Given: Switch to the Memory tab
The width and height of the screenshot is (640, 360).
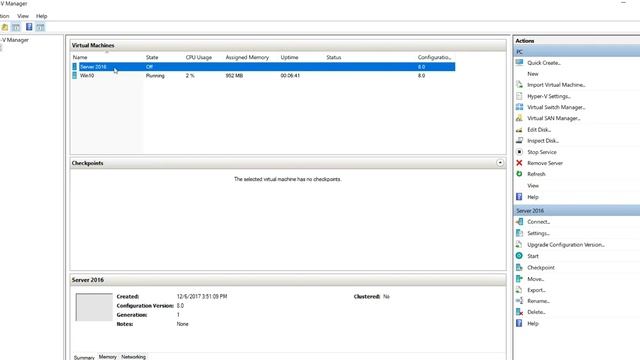Looking at the screenshot, I should [x=108, y=357].
